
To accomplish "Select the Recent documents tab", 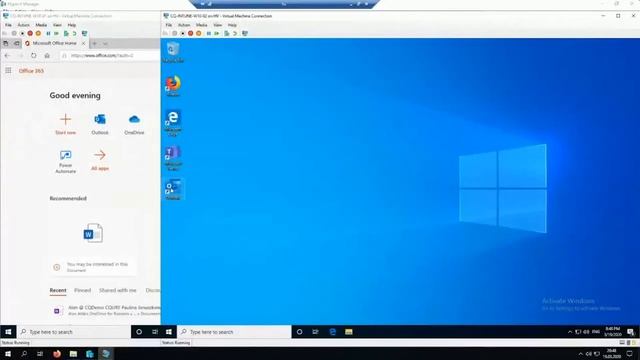I will (x=58, y=290).
